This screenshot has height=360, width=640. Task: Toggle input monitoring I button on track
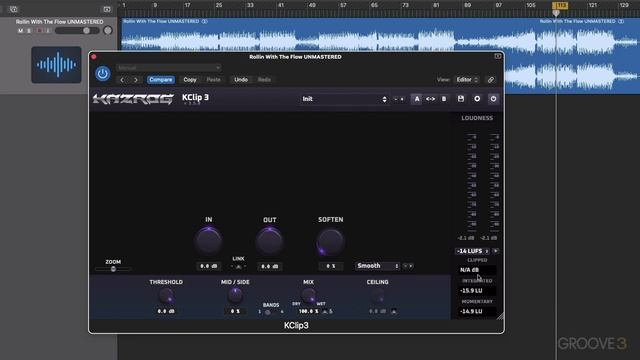pos(48,31)
